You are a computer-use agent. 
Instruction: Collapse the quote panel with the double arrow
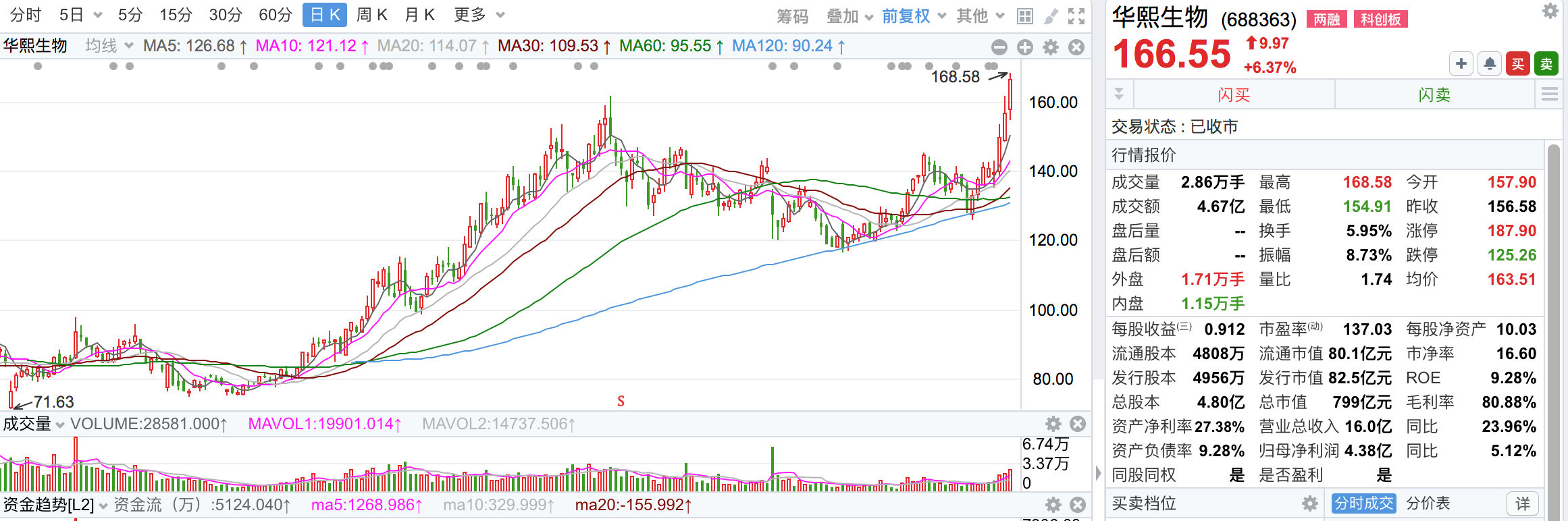[1119, 94]
